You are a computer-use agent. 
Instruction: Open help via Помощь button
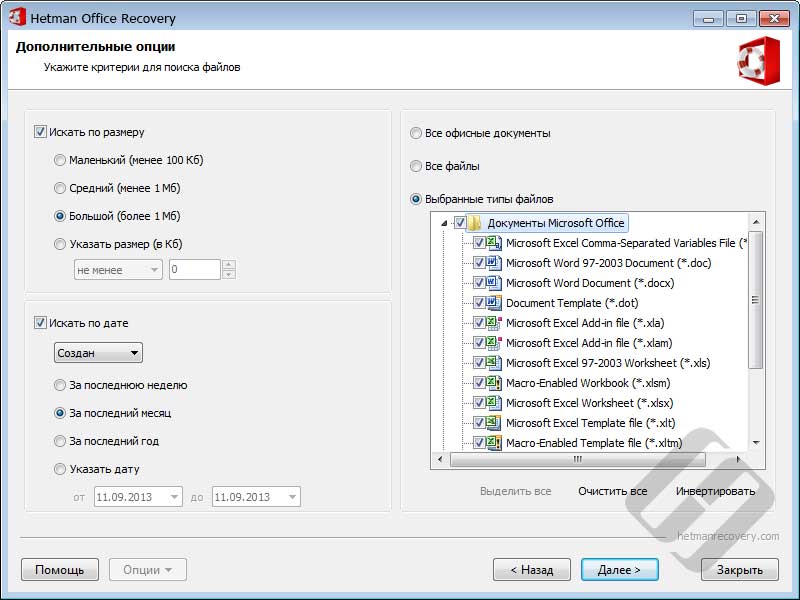coord(60,569)
